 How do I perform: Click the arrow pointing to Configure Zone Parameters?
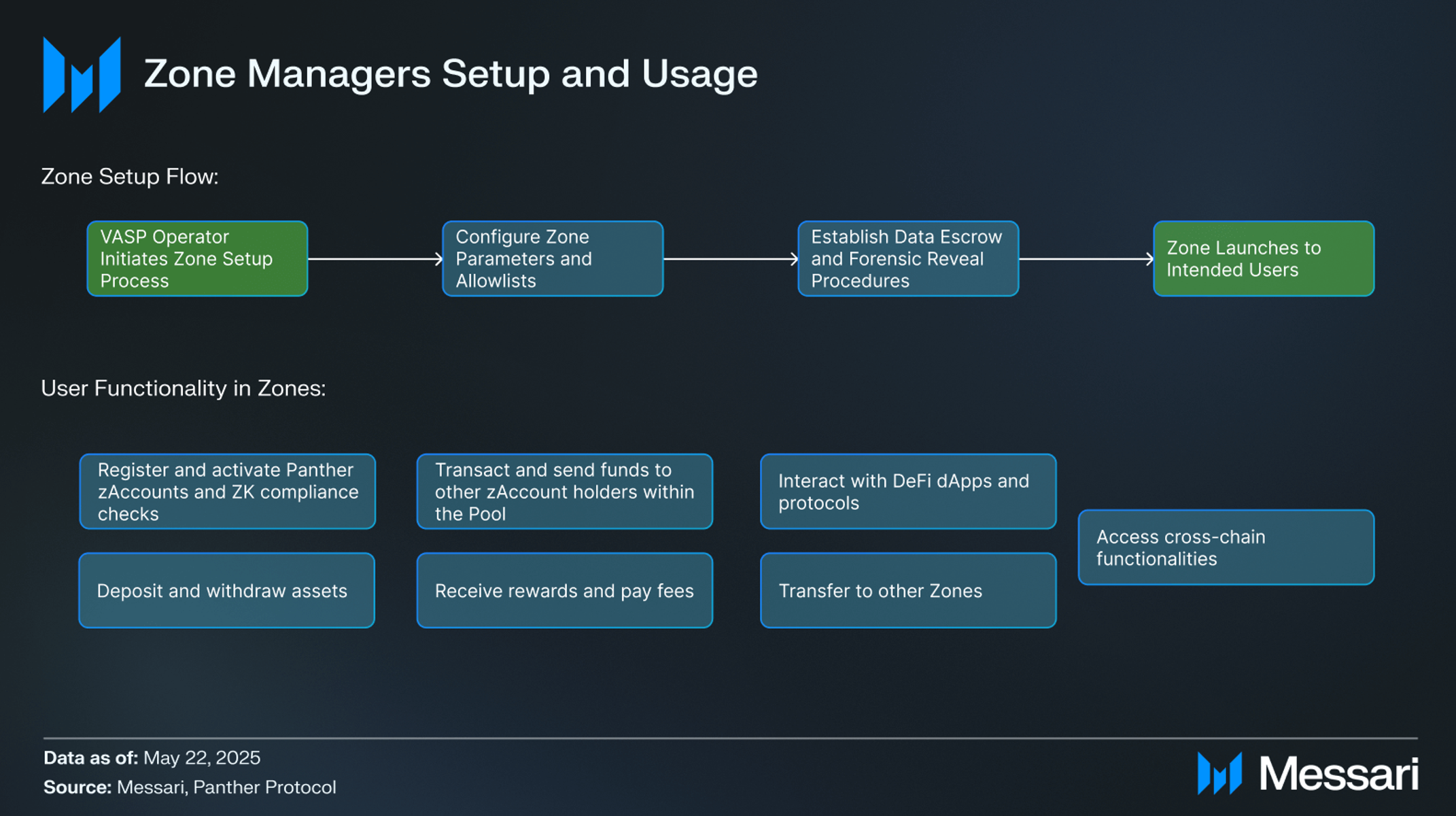point(375,259)
